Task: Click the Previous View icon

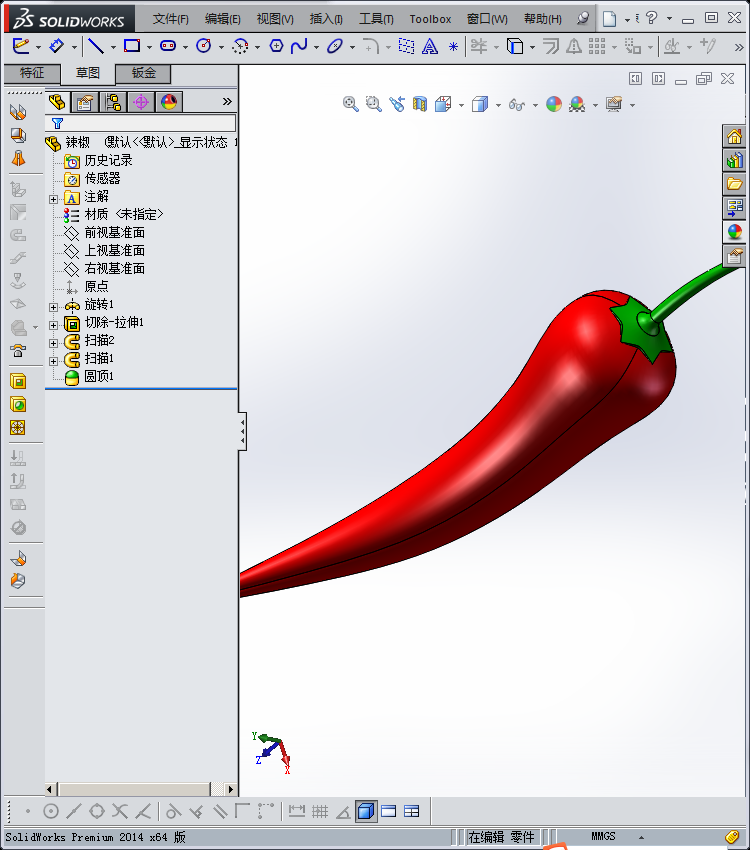Action: 397,104
